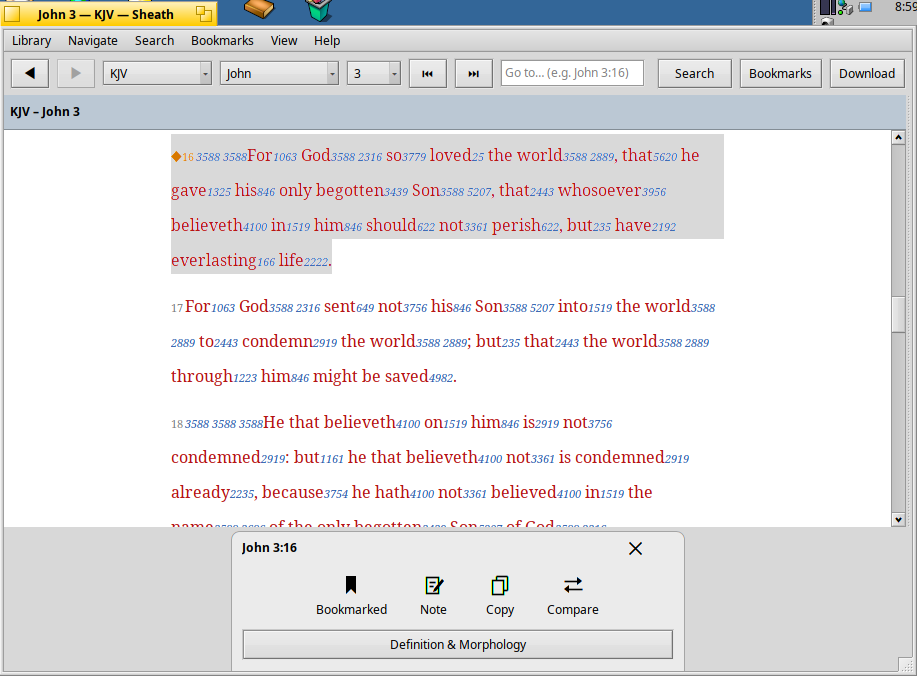This screenshot has width=917, height=676.
Task: Click Strong's number 2235 after "already"
Action: pyautogui.click(x=242, y=494)
